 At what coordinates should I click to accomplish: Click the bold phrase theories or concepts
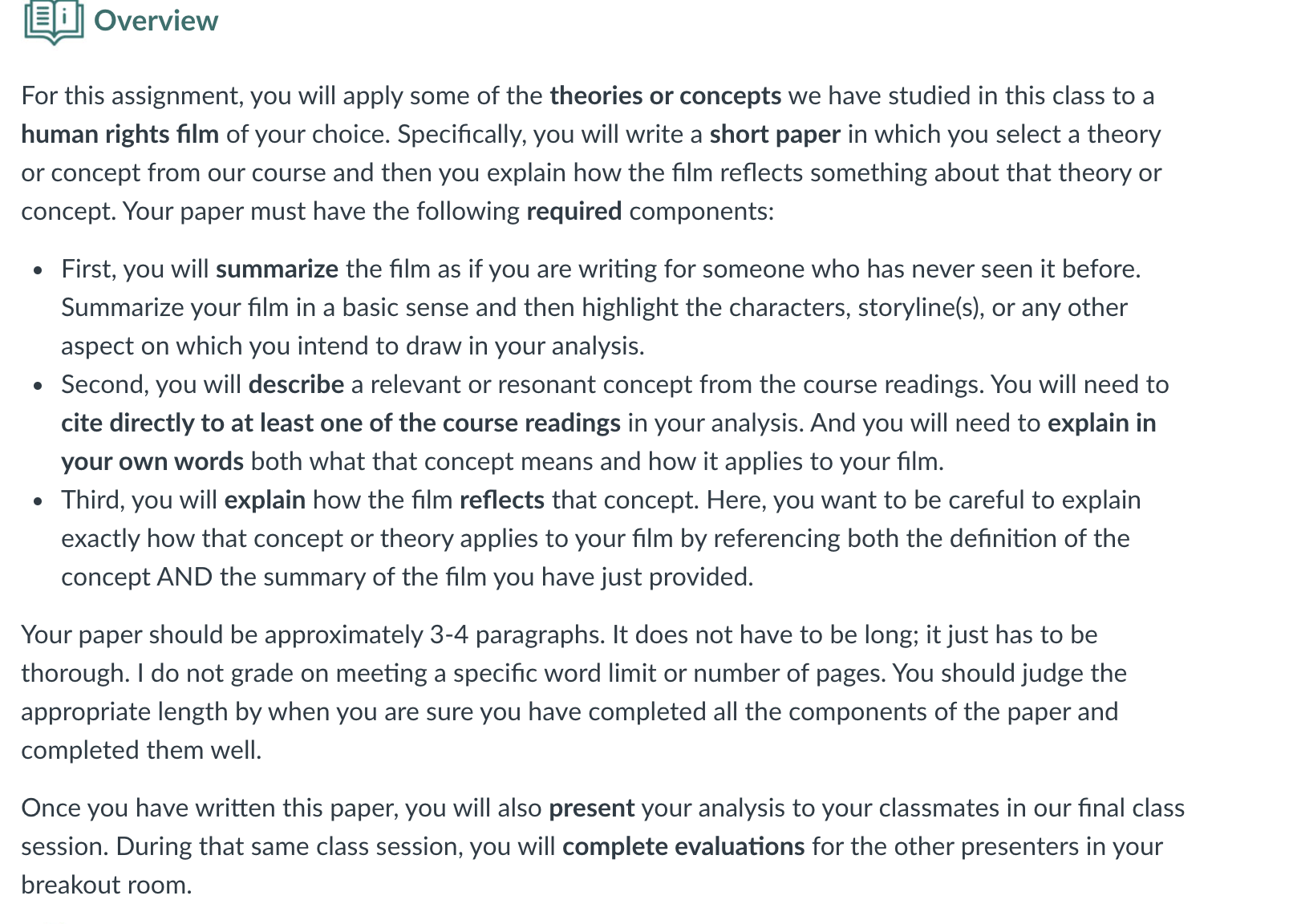click(665, 95)
